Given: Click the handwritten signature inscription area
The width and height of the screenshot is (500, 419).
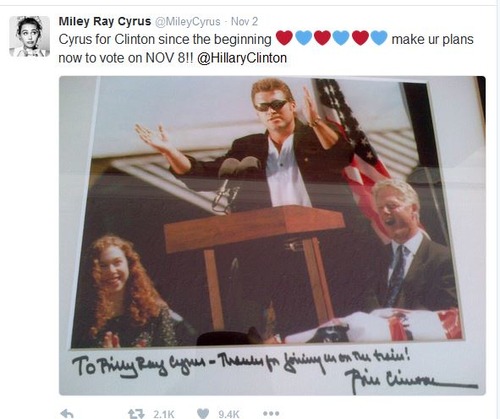Looking at the screenshot, I should pyautogui.click(x=275, y=372).
